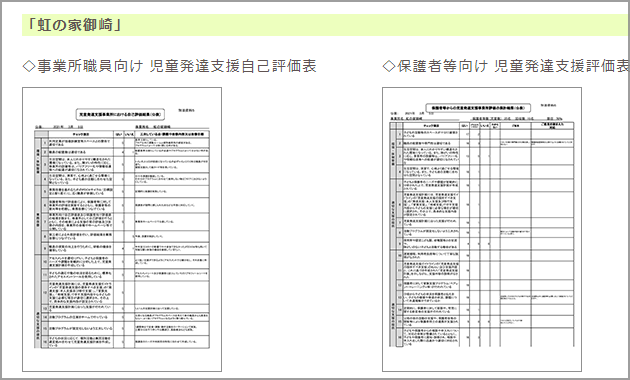Screen dimensions: 630x380
Task: Click the table header row in left document
Action: [122, 134]
